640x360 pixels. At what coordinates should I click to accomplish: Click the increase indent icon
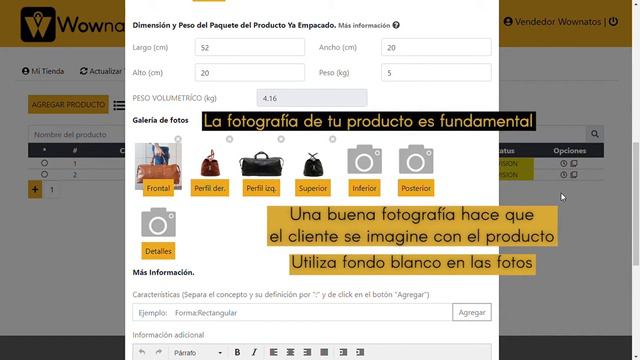360,352
